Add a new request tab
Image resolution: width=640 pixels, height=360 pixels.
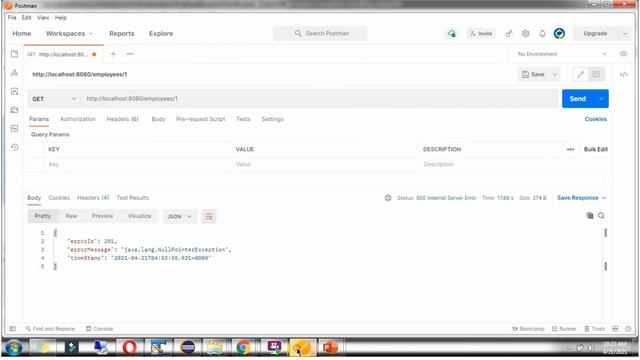pyautogui.click(x=113, y=54)
